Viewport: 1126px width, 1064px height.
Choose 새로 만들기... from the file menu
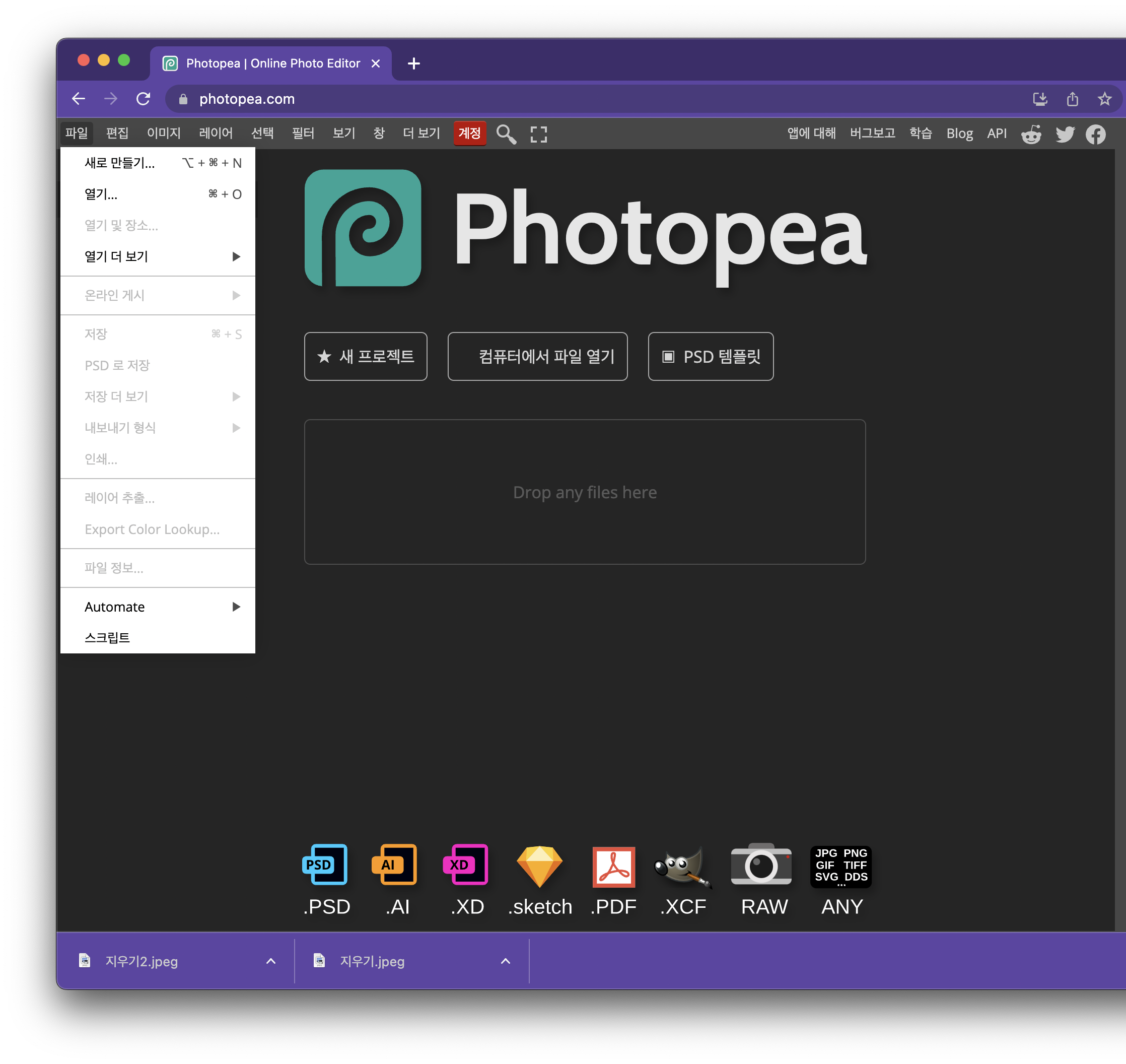point(158,163)
